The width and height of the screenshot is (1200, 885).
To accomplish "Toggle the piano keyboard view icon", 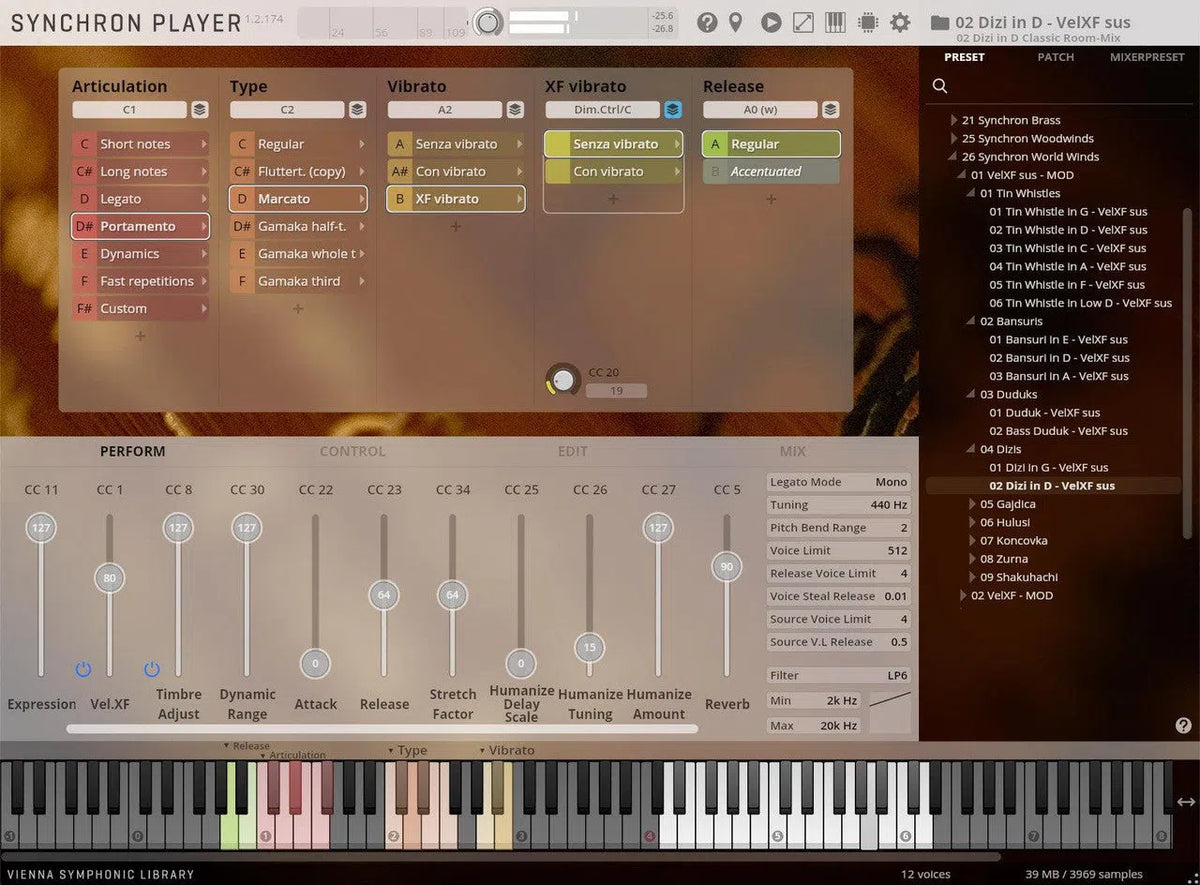I will pos(835,22).
